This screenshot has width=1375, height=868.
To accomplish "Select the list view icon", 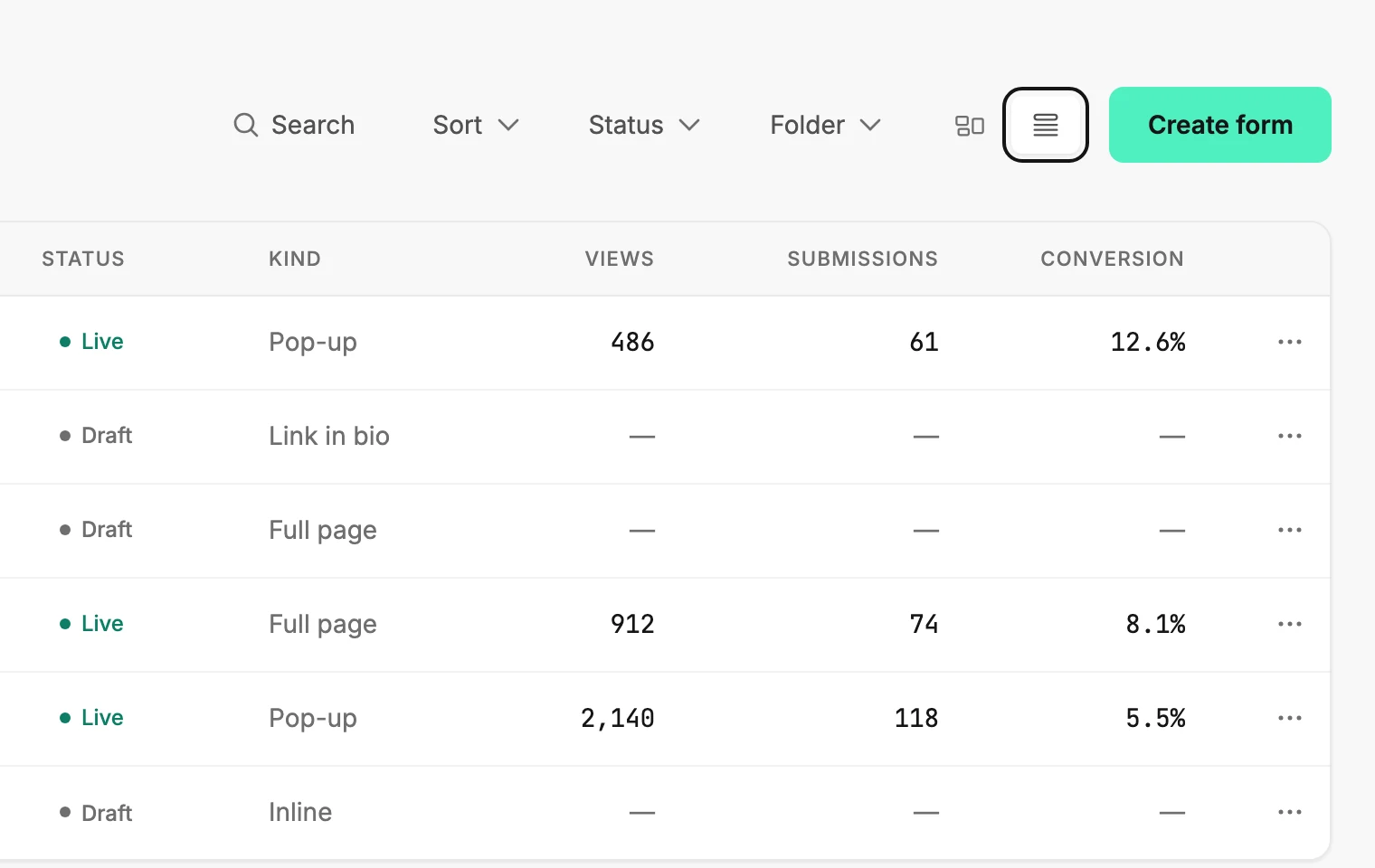I will 1046,125.
